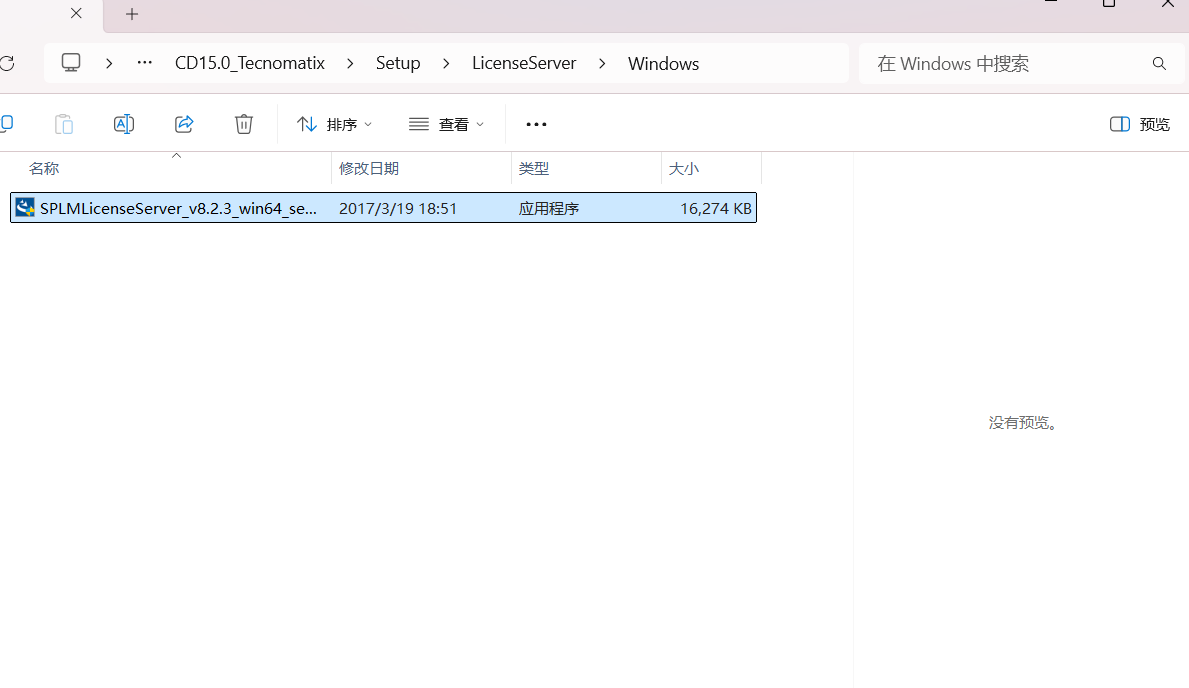Viewport: 1189px width, 688px height.
Task: Maximize the Explorer window
Action: click(x=1109, y=3)
